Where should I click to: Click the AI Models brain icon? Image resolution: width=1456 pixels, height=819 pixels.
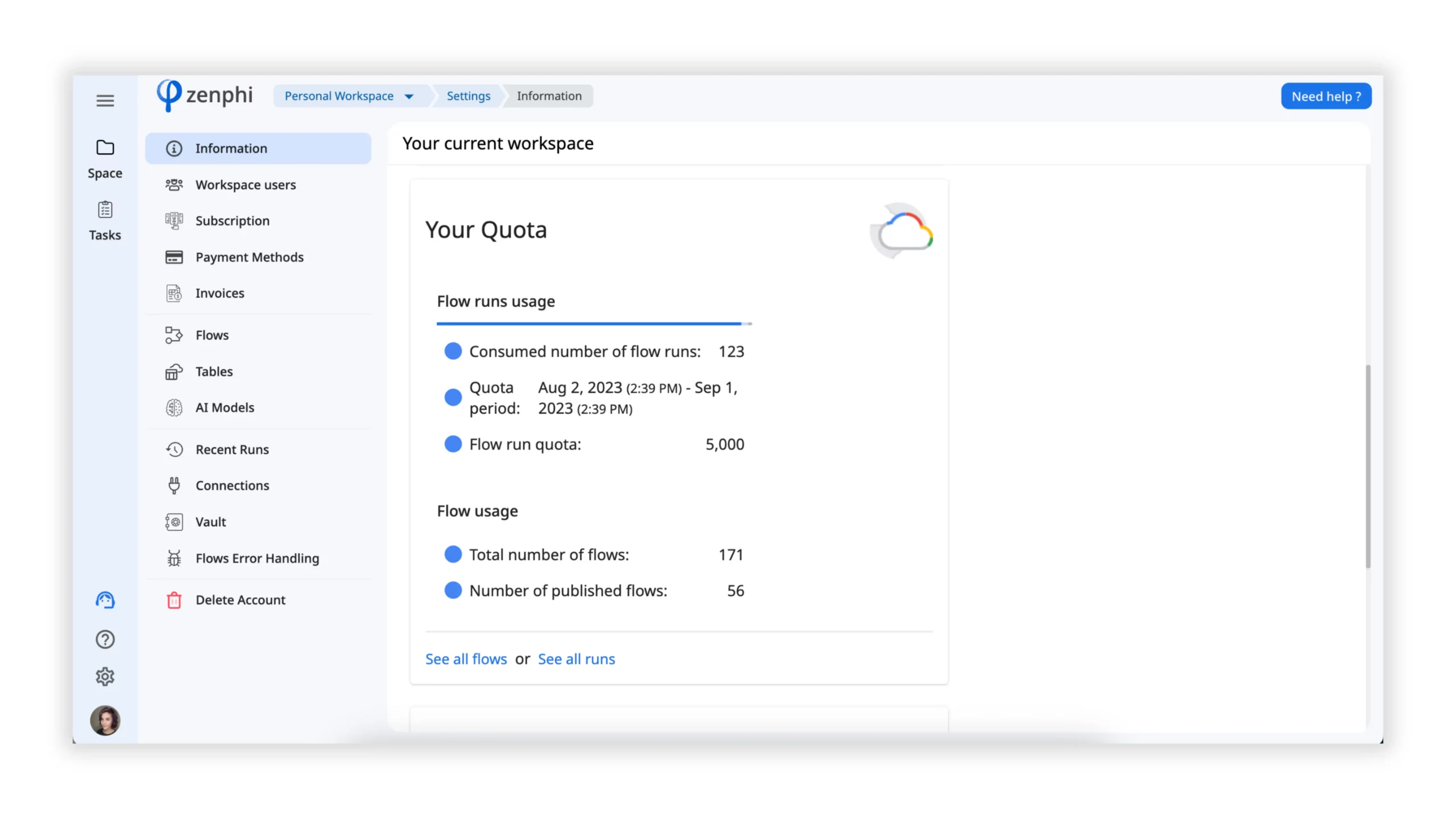[174, 408]
